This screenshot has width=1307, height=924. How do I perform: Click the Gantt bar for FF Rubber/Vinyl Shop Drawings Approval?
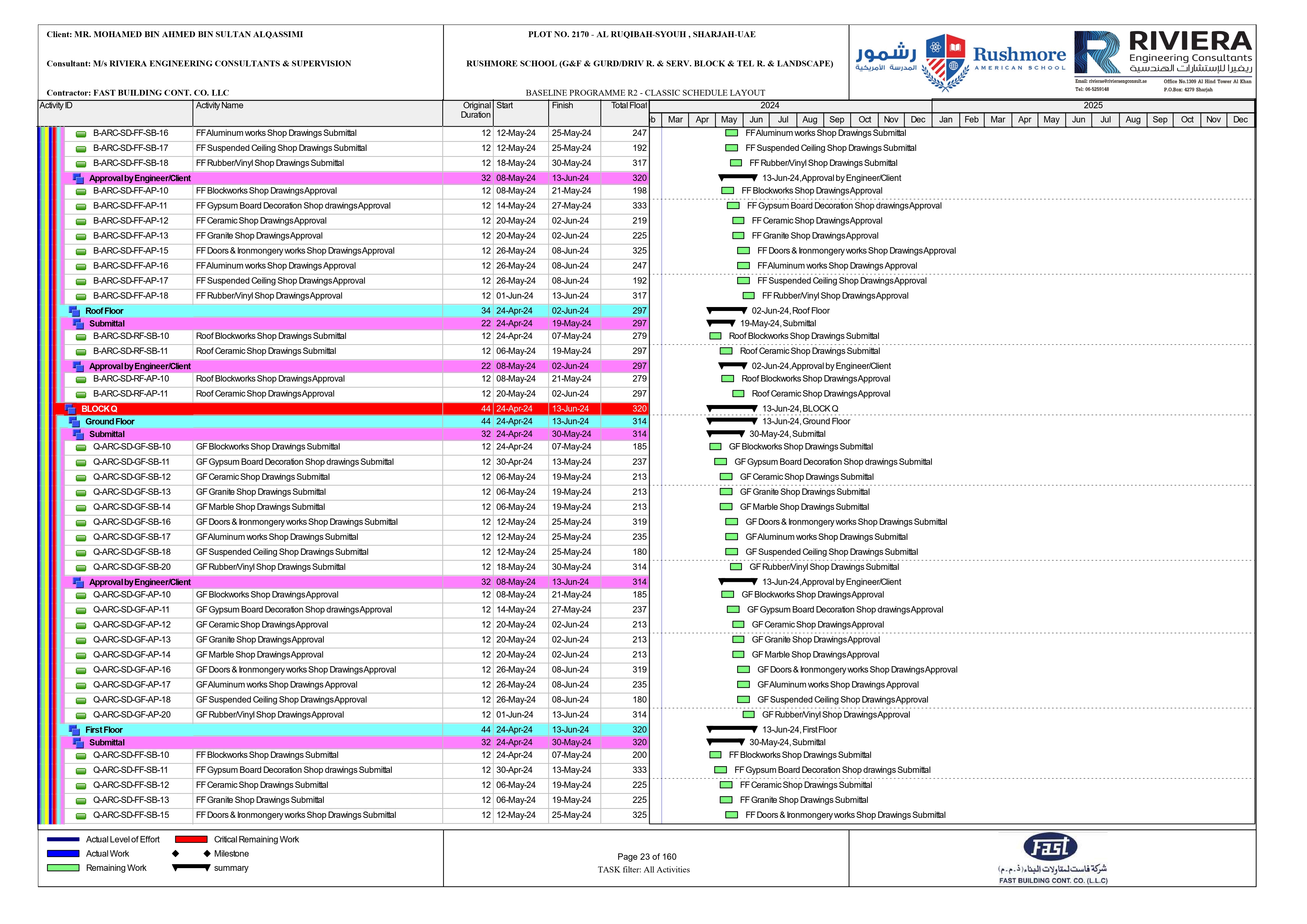748,296
